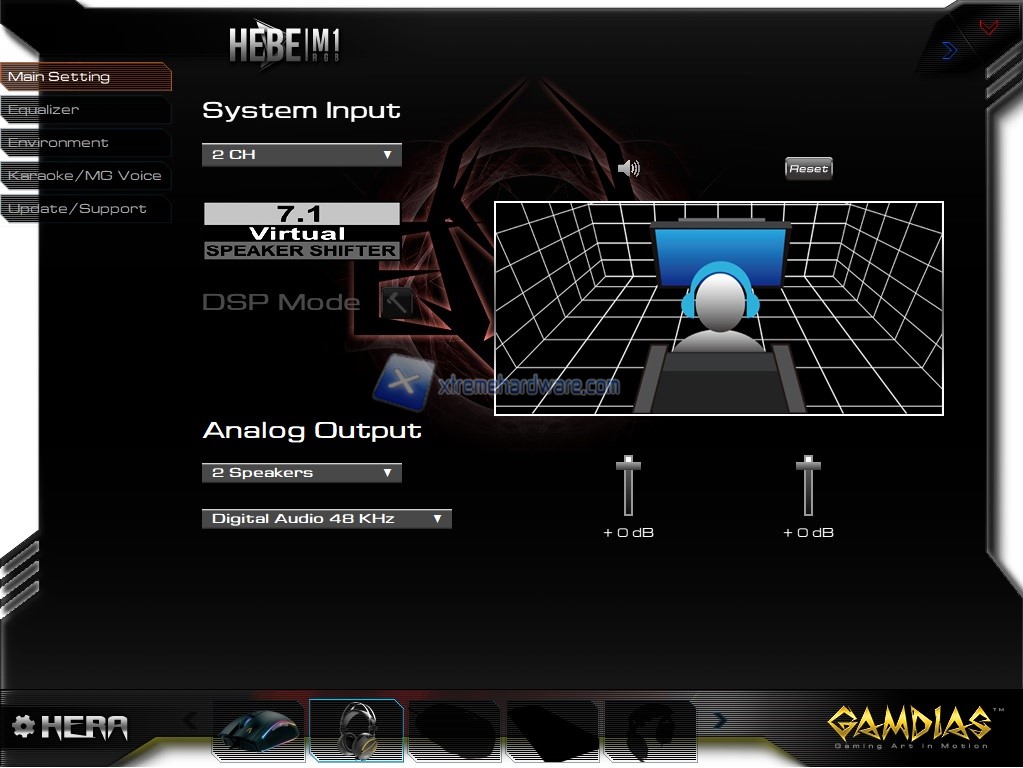The image size is (1023, 768).
Task: Click the DSP Mode hammer icon
Action: [x=396, y=301]
